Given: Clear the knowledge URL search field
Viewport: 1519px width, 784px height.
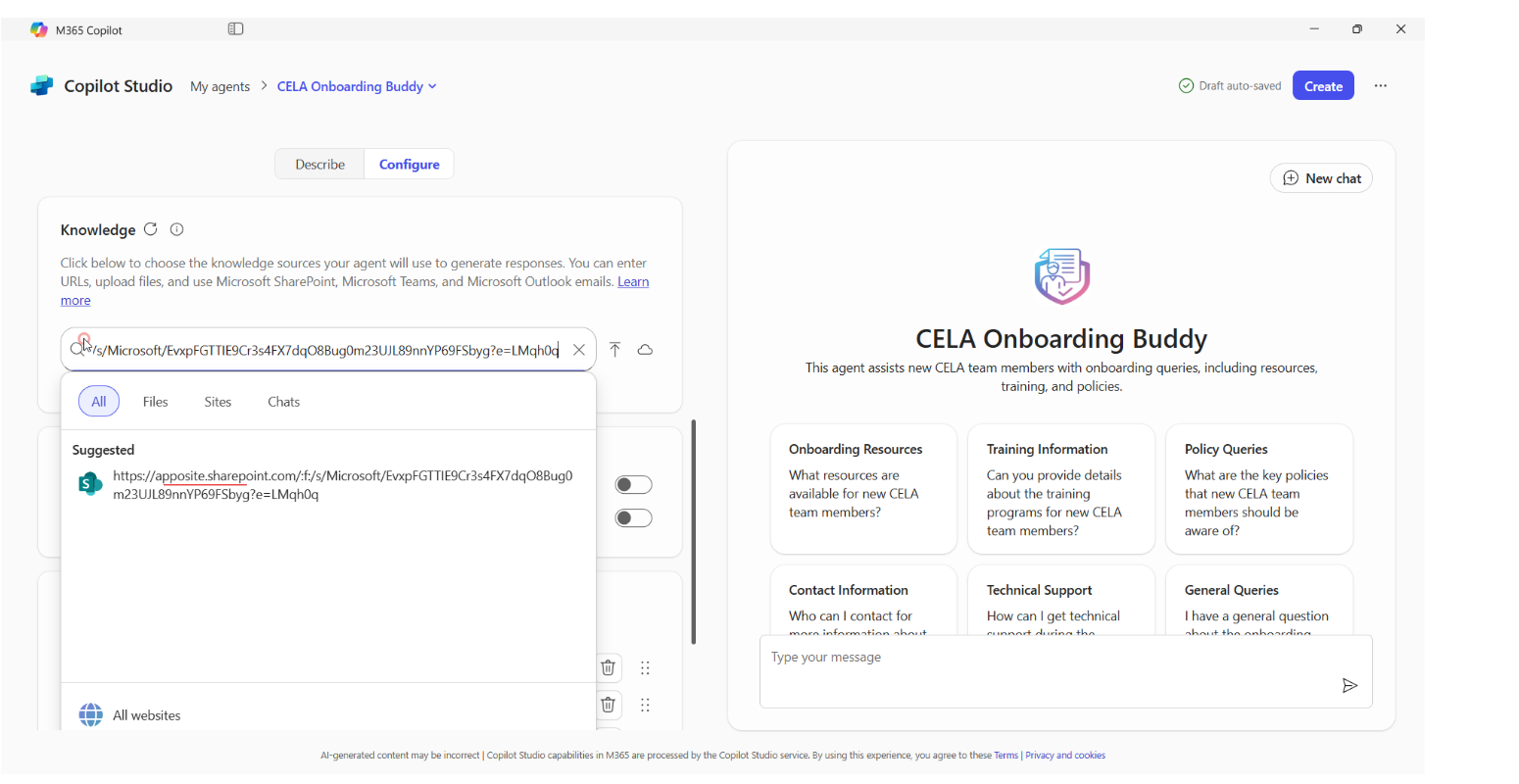Looking at the screenshot, I should pyautogui.click(x=579, y=350).
